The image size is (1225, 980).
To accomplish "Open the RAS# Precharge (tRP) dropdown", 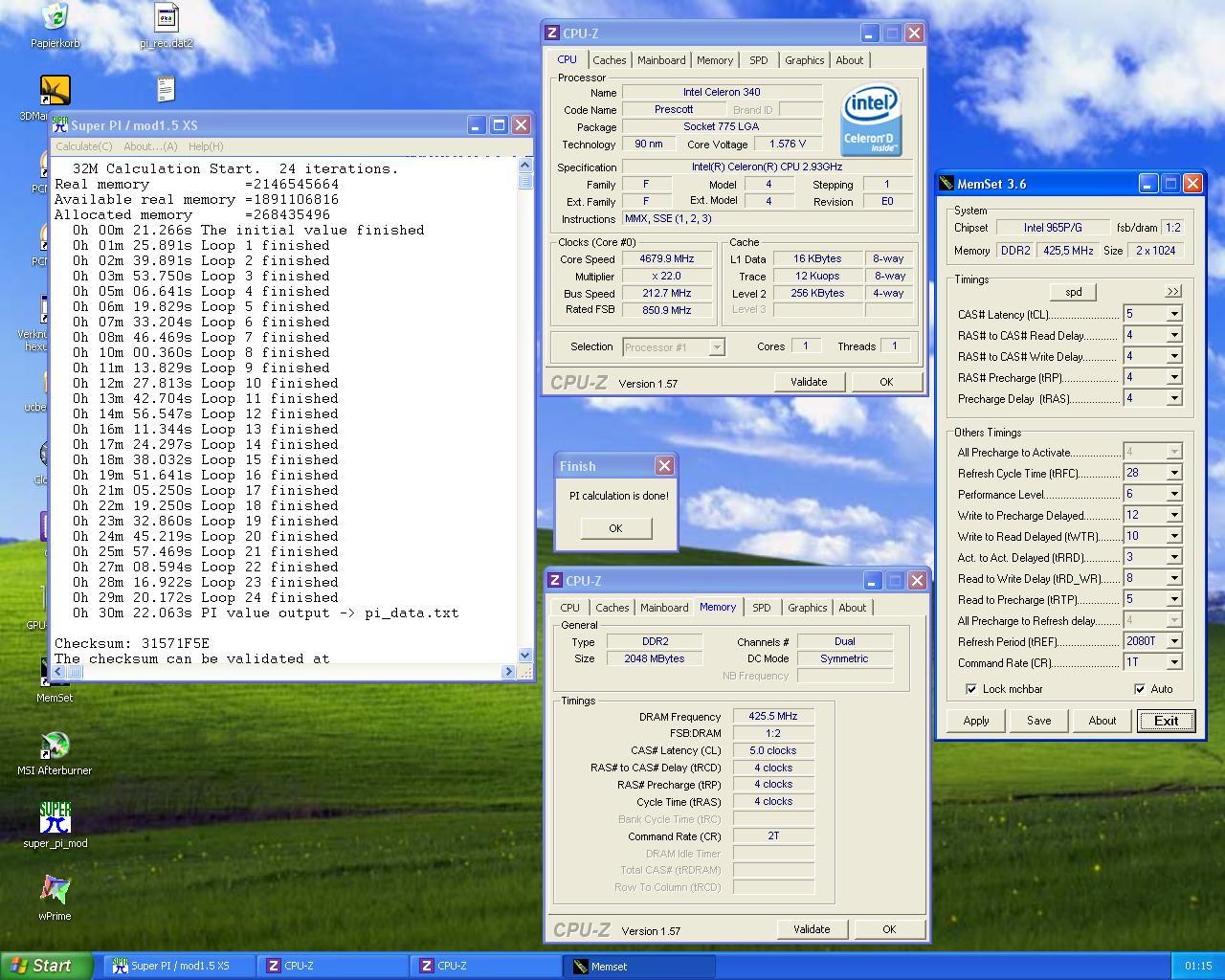I will [x=1174, y=377].
